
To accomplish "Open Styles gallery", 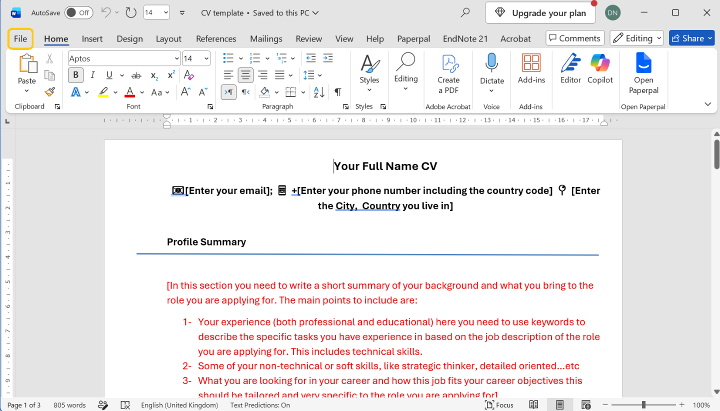I will click(369, 73).
